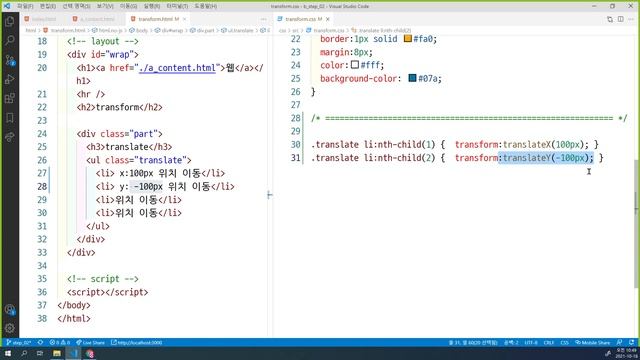Image resolution: width=640 pixels, height=360 pixels.
Task: Open the Live Share view in activity bar
Action: (10, 137)
